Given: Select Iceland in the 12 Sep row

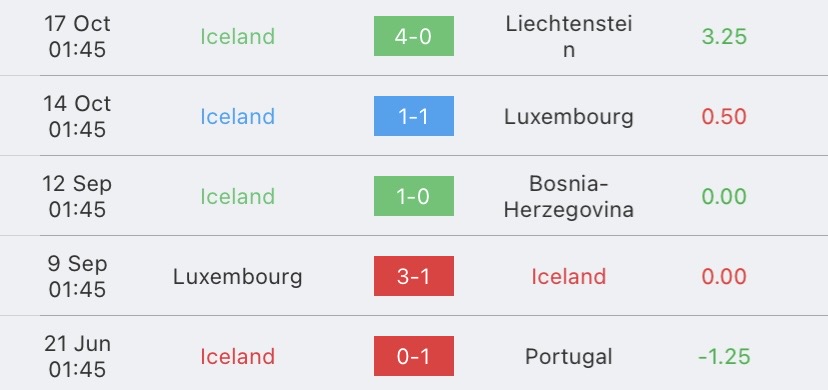Looking at the screenshot, I should [x=238, y=196].
